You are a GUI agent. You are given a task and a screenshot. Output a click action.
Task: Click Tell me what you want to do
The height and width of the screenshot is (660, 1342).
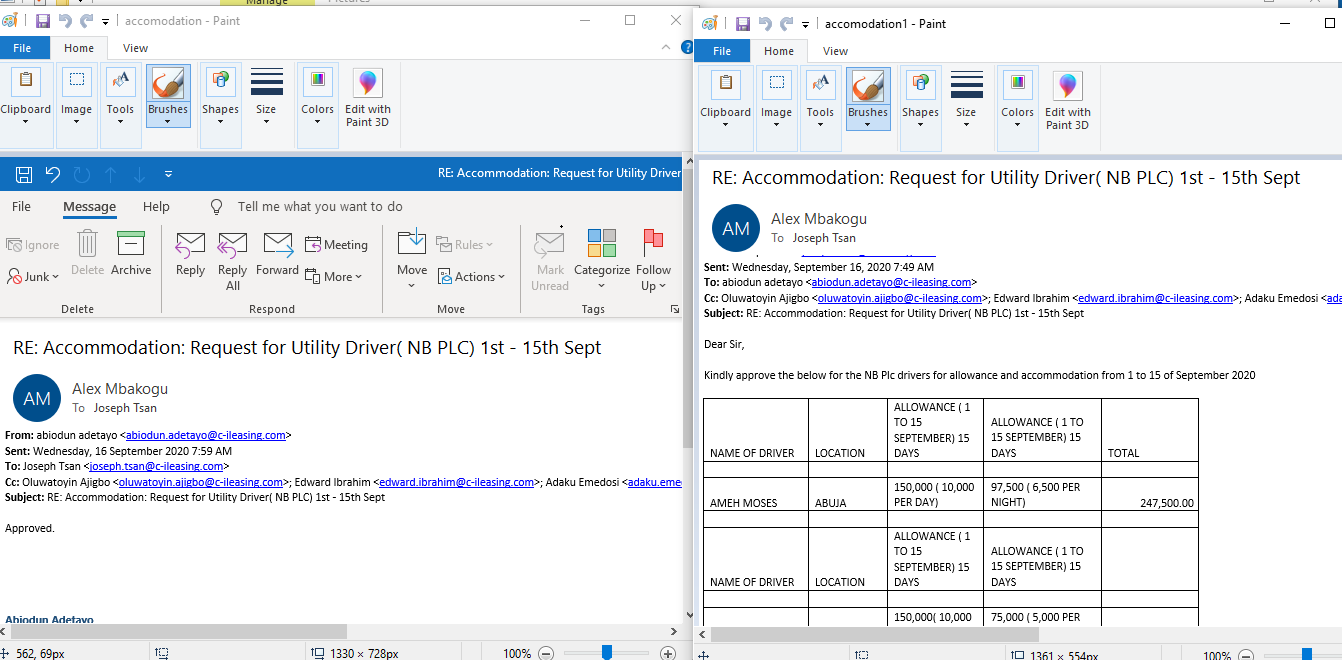click(320, 207)
